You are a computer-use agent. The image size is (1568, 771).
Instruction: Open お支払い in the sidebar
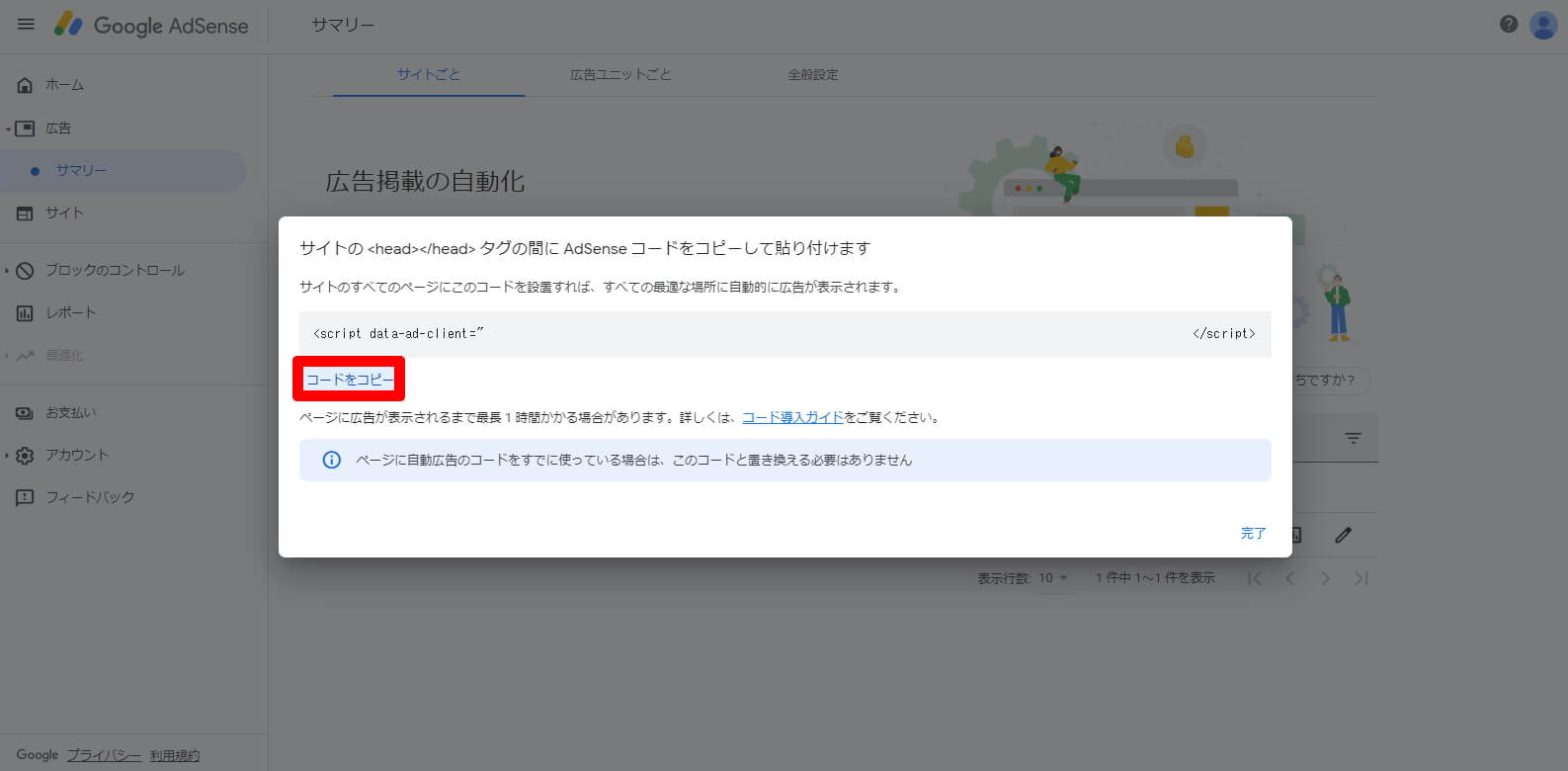(71, 412)
